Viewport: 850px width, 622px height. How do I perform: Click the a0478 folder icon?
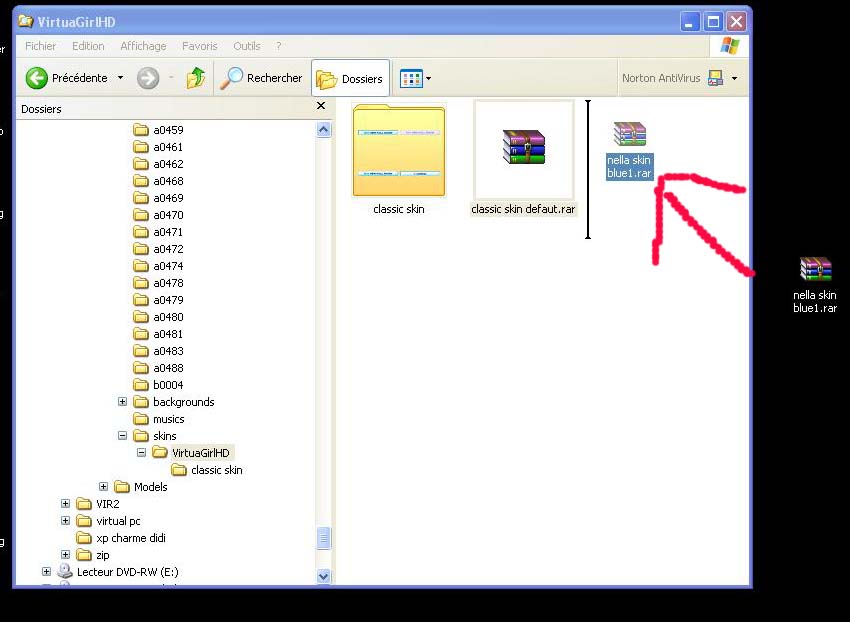pyautogui.click(x=141, y=283)
